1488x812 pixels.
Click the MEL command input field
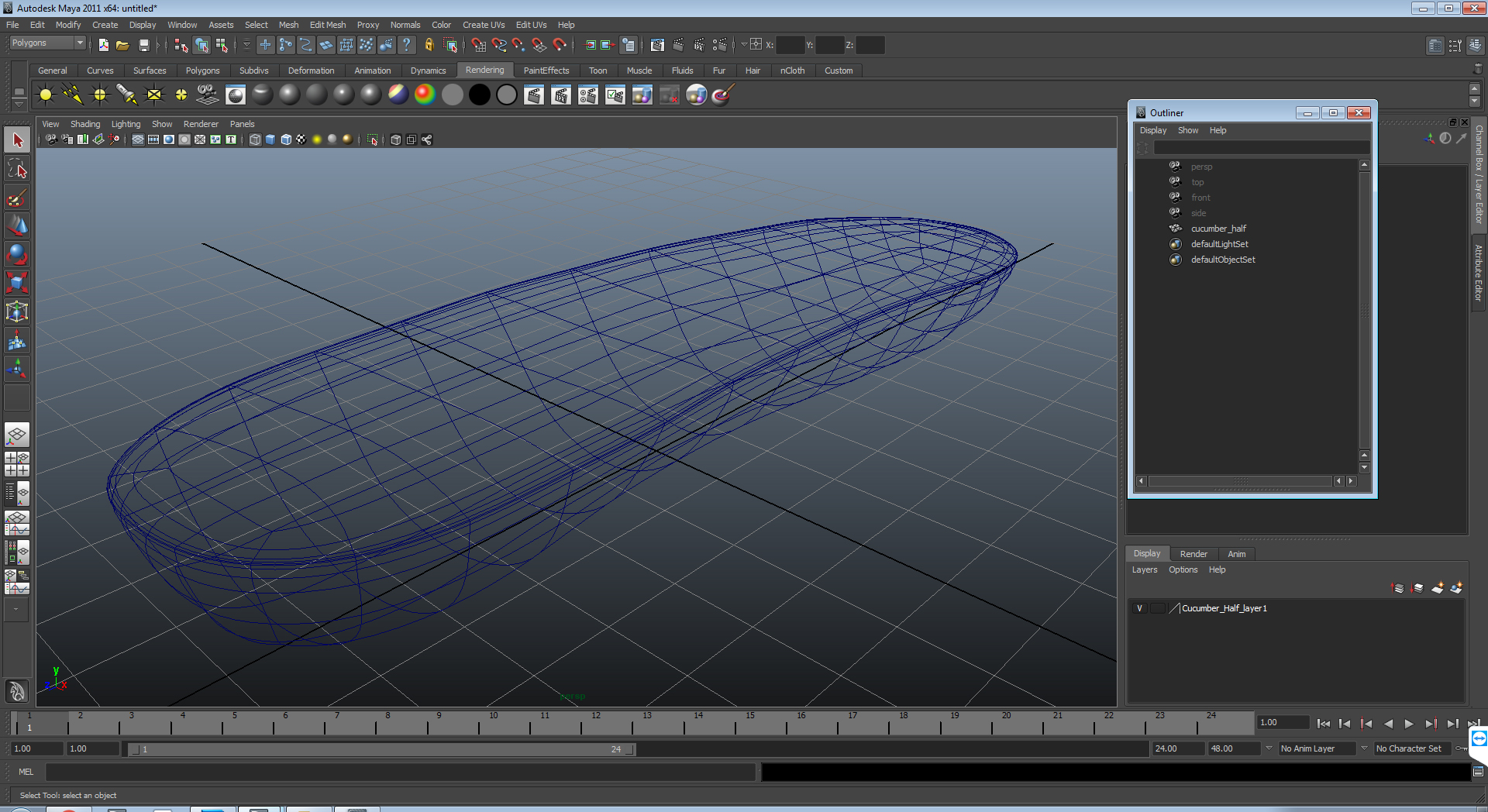400,772
